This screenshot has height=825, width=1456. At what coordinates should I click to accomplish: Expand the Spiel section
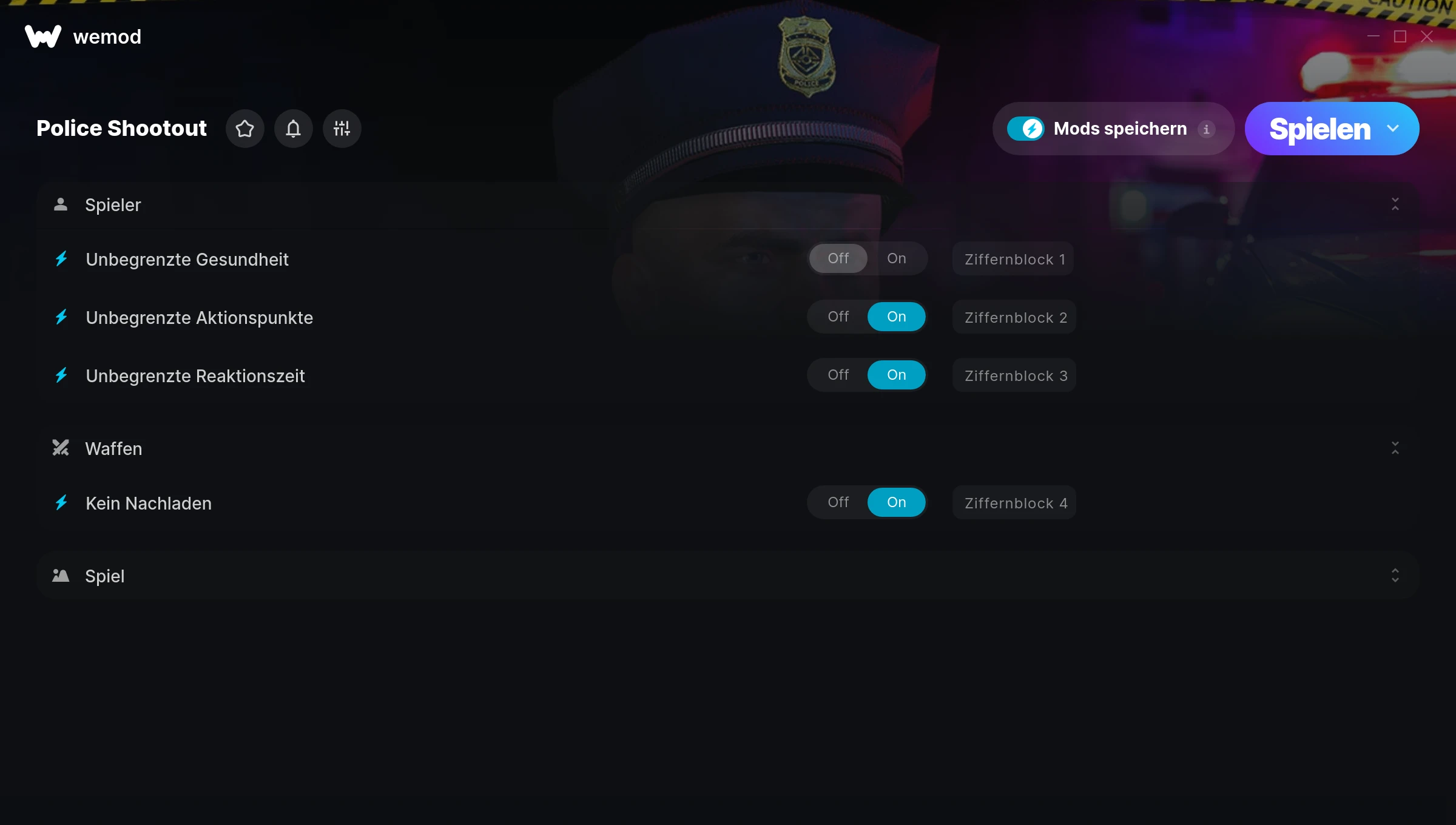1395,576
